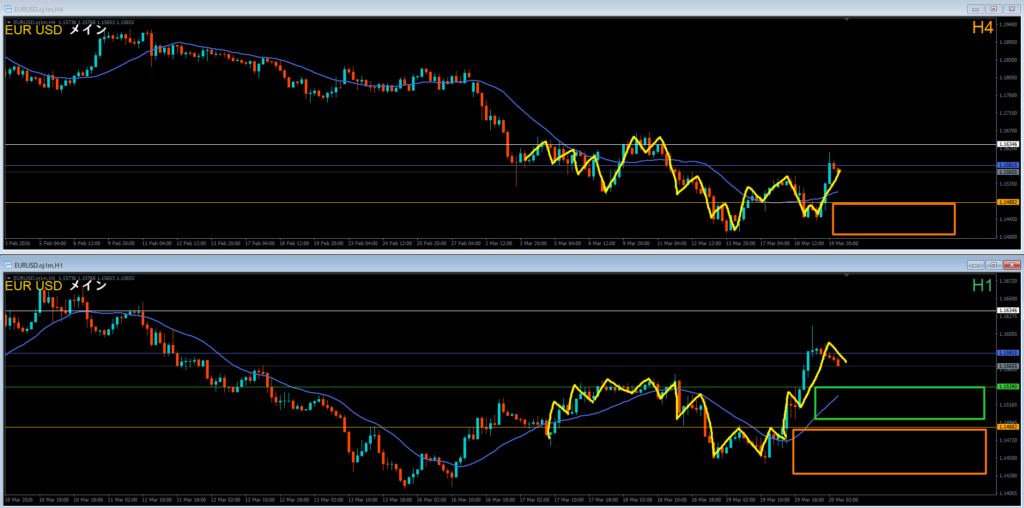Image resolution: width=1024 pixels, height=508 pixels.
Task: Expand the arrow beside H4 chart symbol info
Action: [9, 20]
